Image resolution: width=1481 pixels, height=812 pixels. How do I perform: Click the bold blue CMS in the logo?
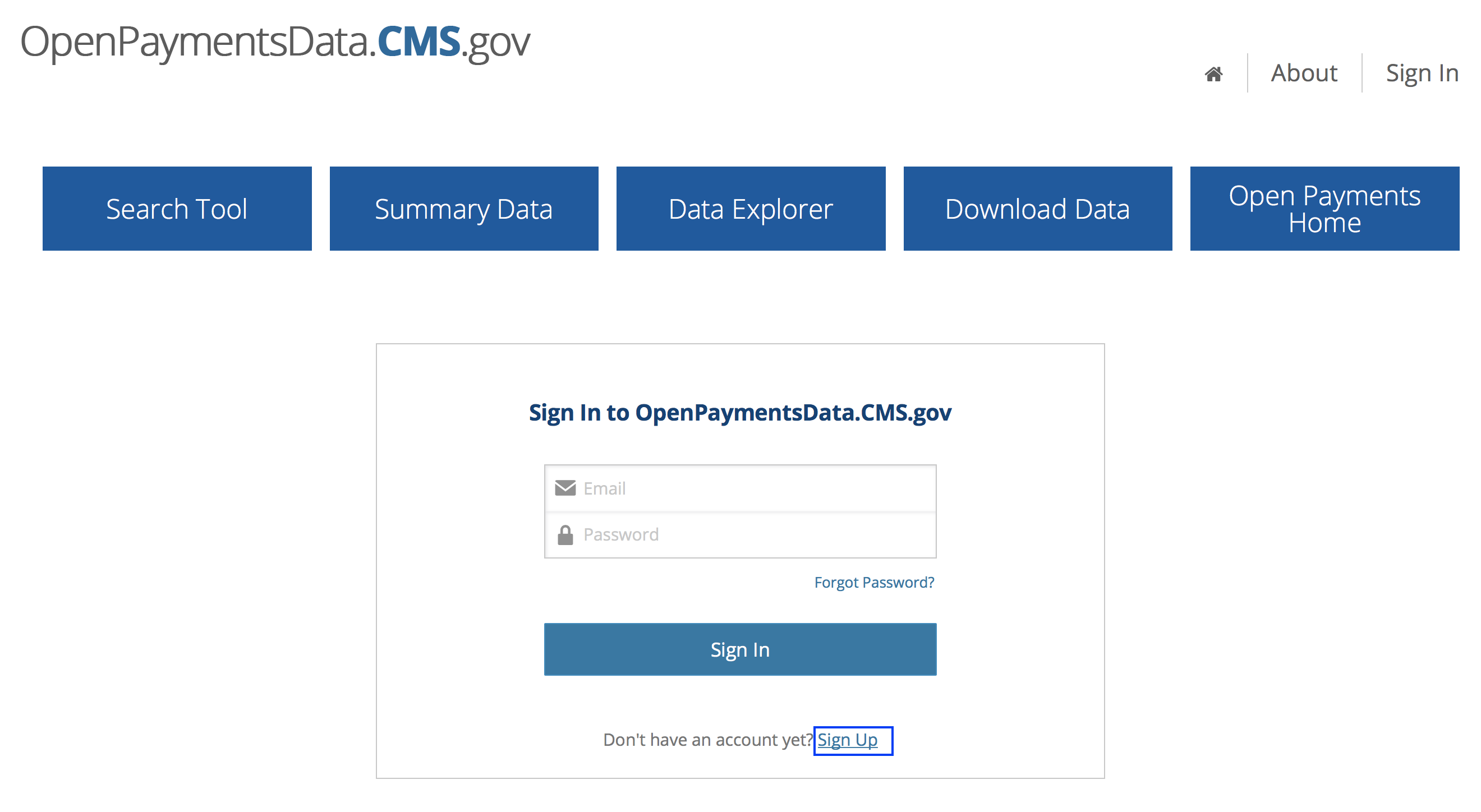click(x=418, y=41)
